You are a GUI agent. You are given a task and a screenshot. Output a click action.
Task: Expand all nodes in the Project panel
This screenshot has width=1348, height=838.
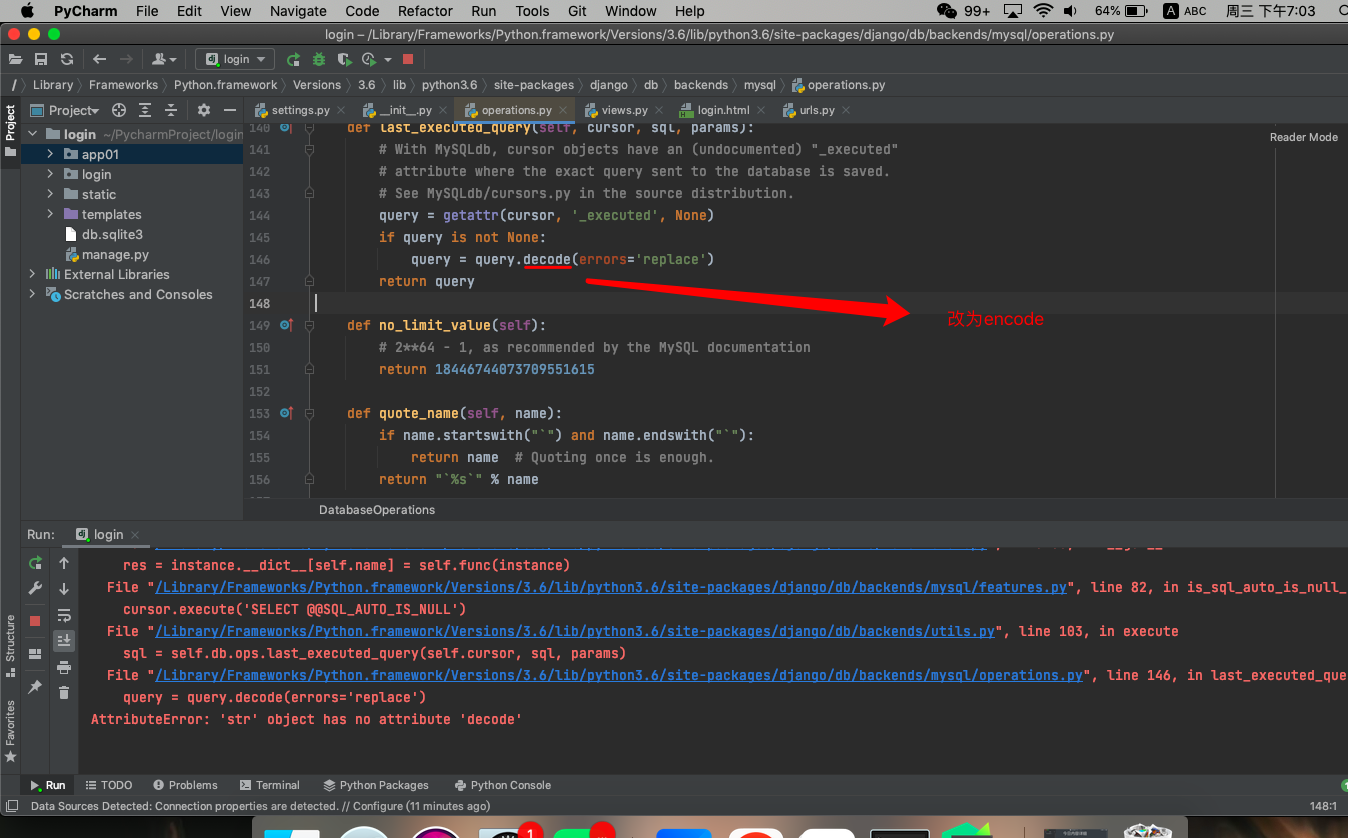coord(145,110)
